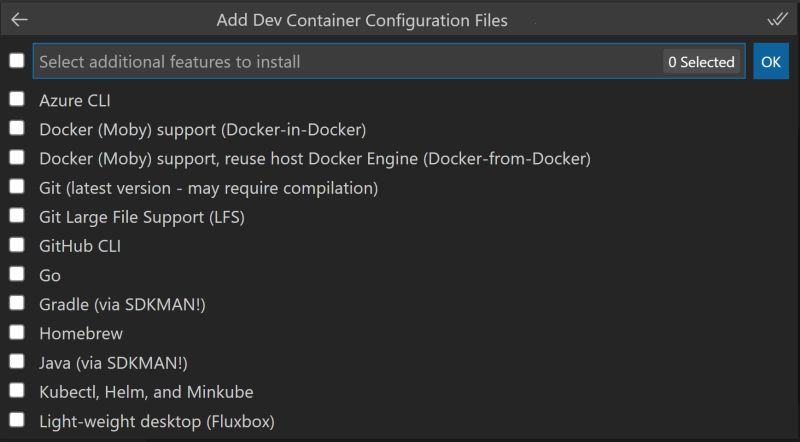This screenshot has height=442, width=800.
Task: Click 'Git (latest version - may require compilation)' text
Action: [209, 188]
